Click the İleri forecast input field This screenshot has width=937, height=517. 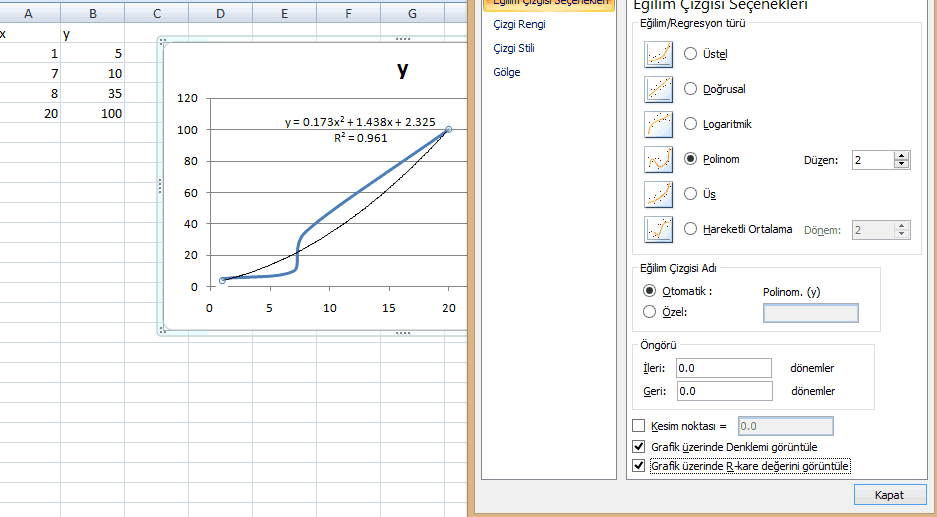tap(724, 368)
